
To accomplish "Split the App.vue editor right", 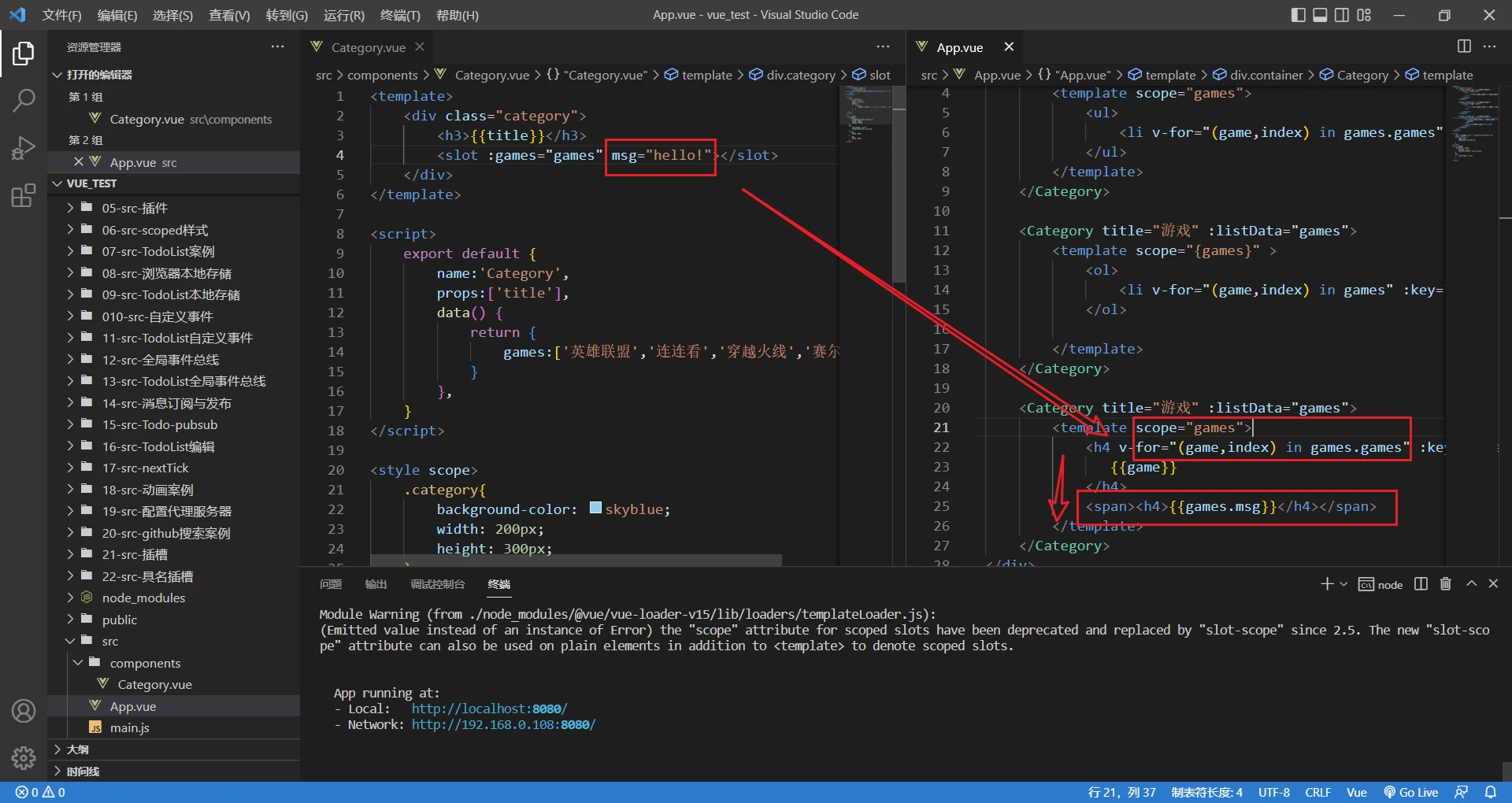I will pos(1464,46).
